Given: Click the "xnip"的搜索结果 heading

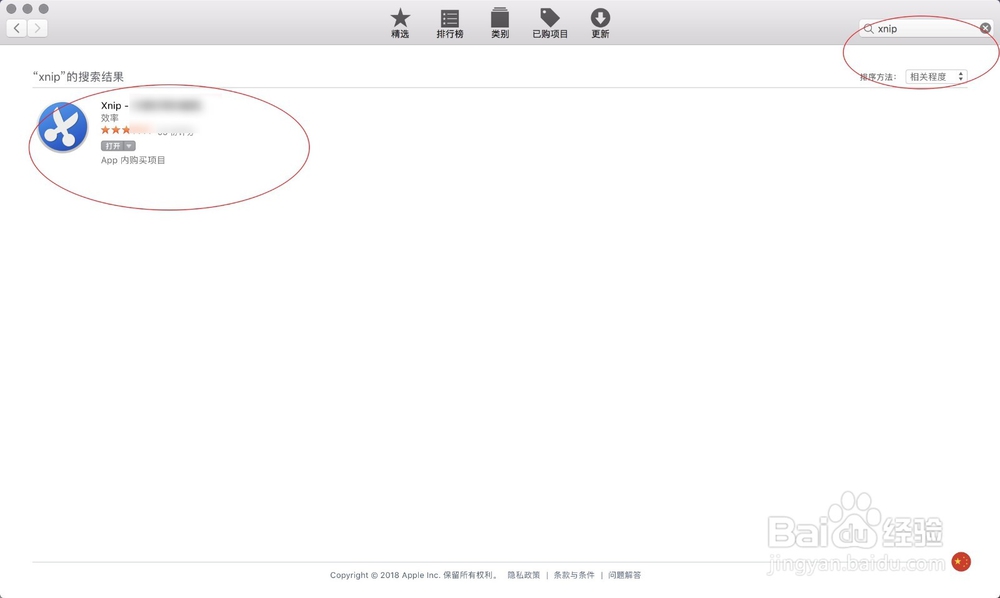Looking at the screenshot, I should click(78, 77).
